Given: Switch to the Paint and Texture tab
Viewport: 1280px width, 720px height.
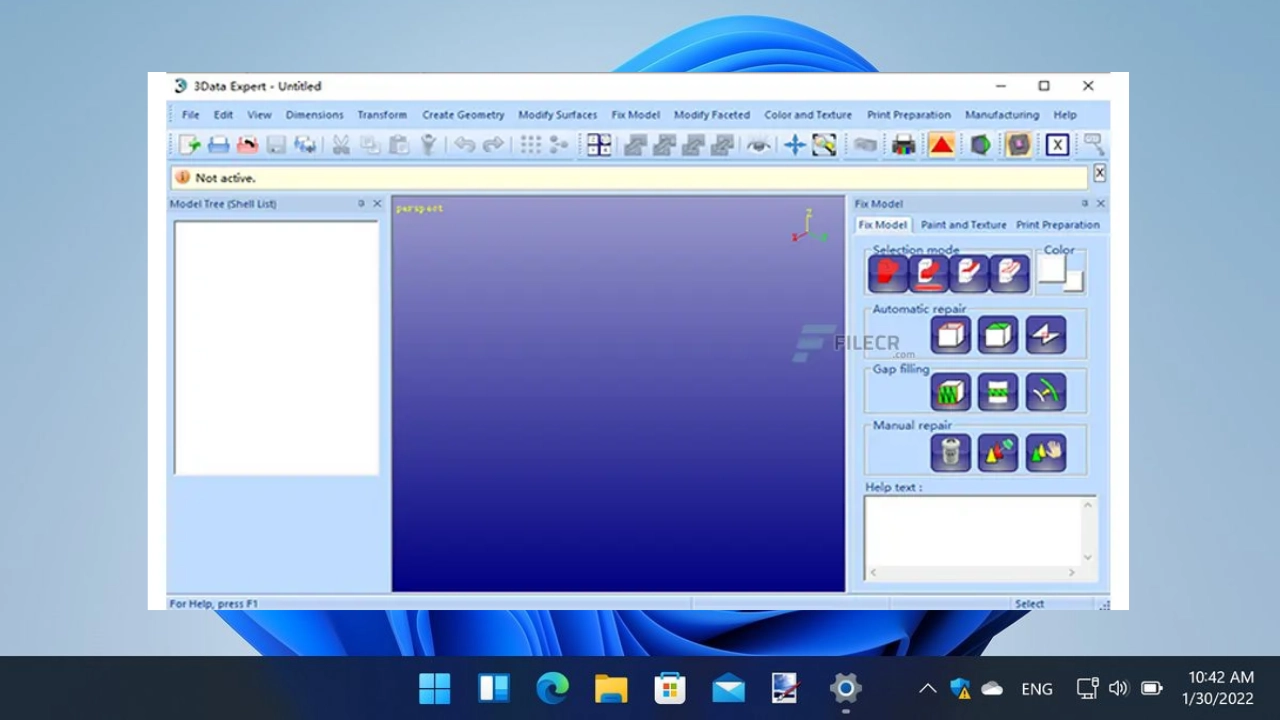Looking at the screenshot, I should click(963, 225).
